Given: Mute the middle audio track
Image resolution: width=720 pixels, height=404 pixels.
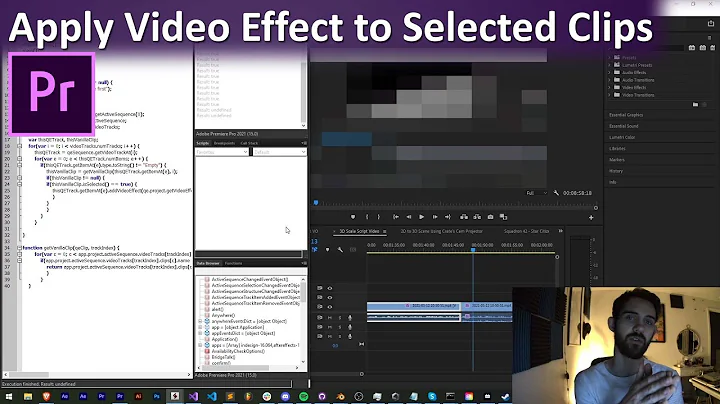Looking at the screenshot, I should 330,327.
